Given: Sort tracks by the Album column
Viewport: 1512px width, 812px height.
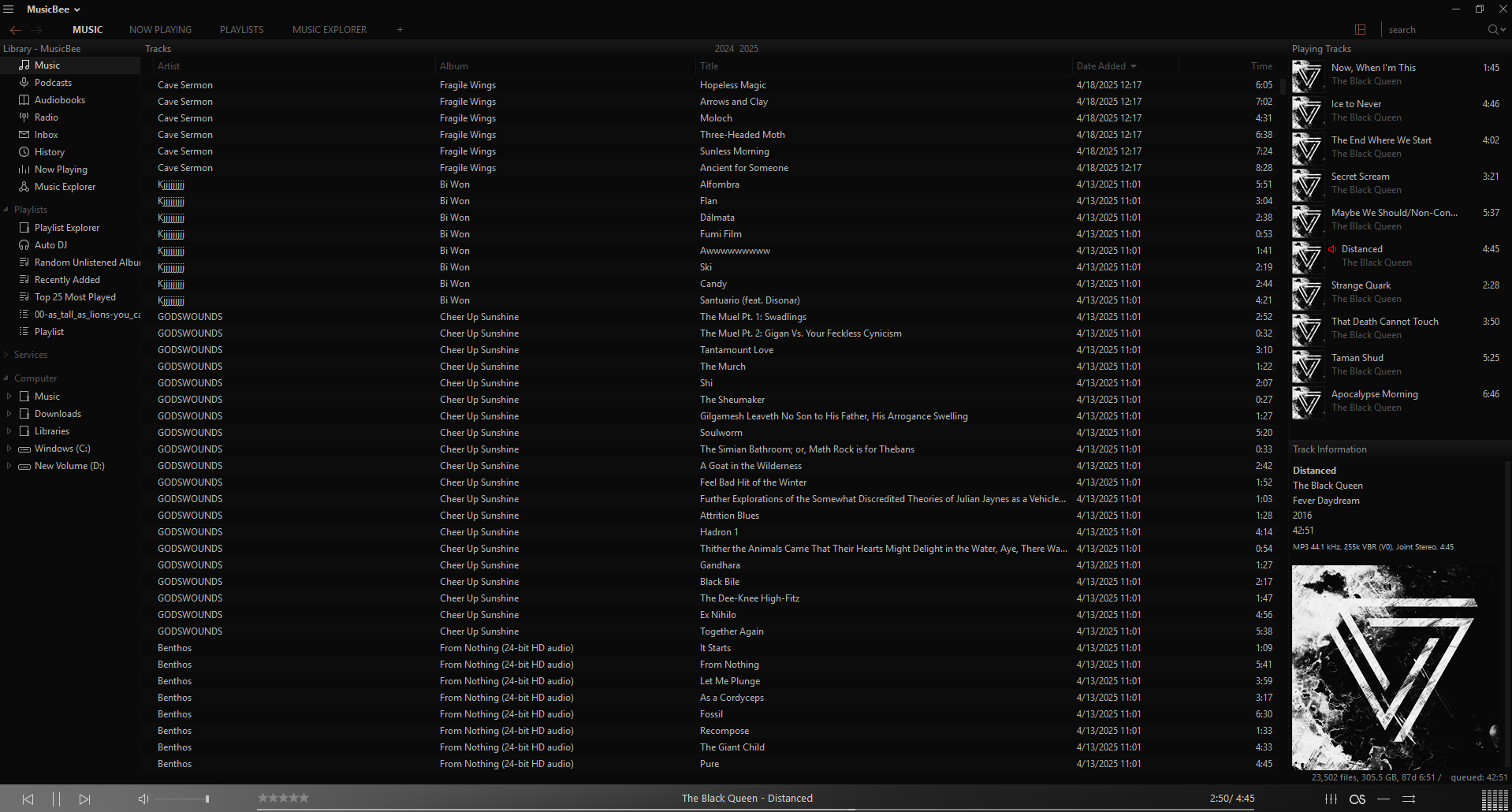Looking at the screenshot, I should [565, 66].
